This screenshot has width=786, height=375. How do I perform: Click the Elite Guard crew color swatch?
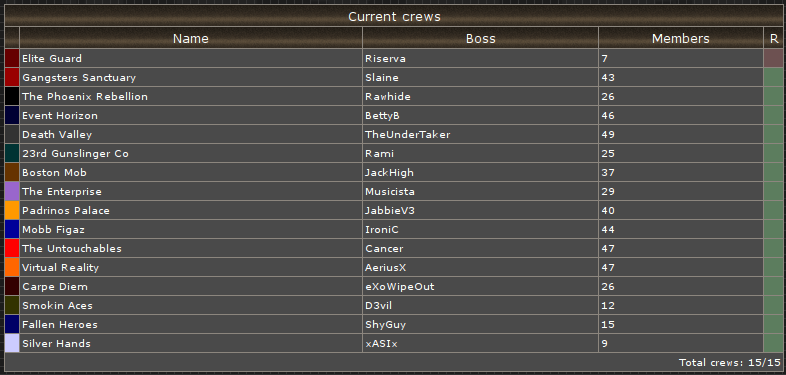(12, 58)
